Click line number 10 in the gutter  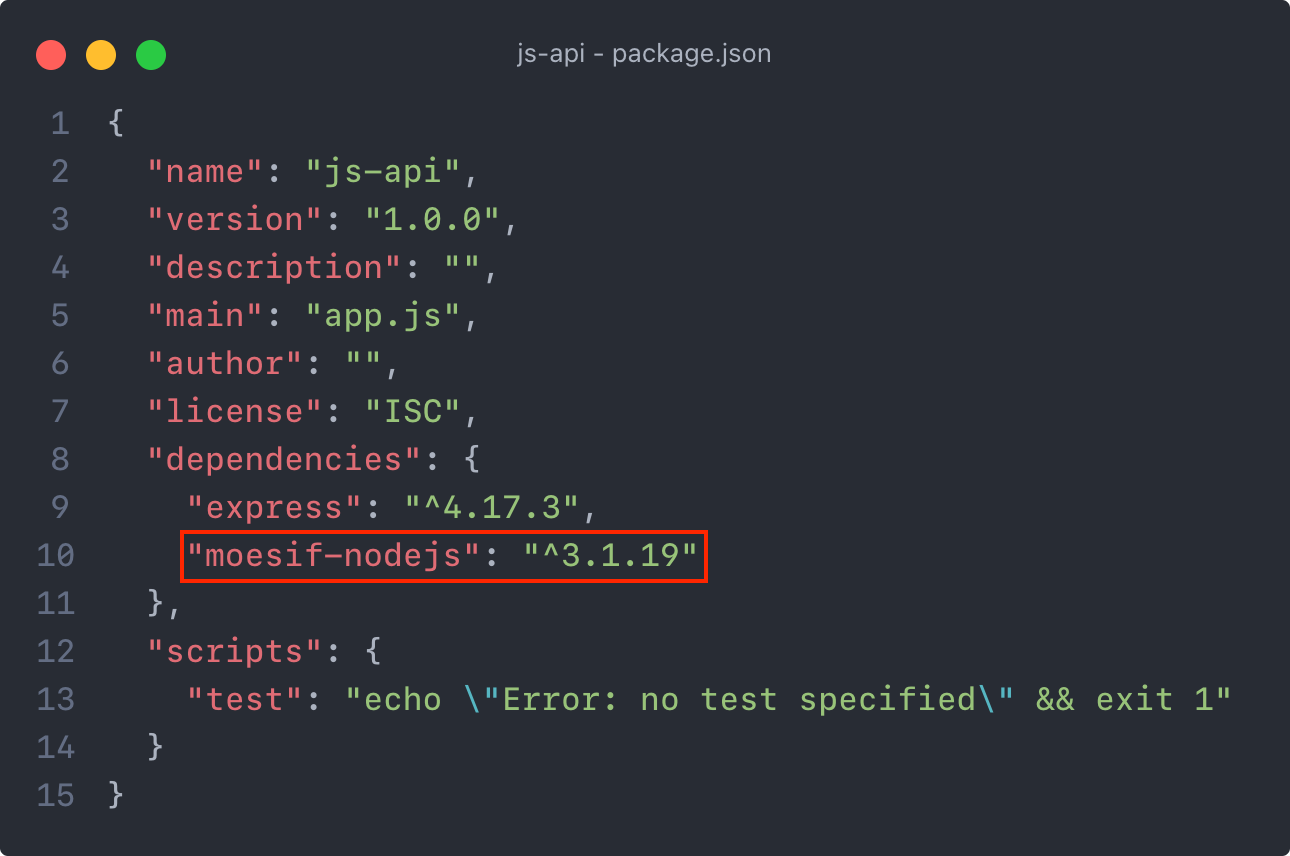point(56,556)
